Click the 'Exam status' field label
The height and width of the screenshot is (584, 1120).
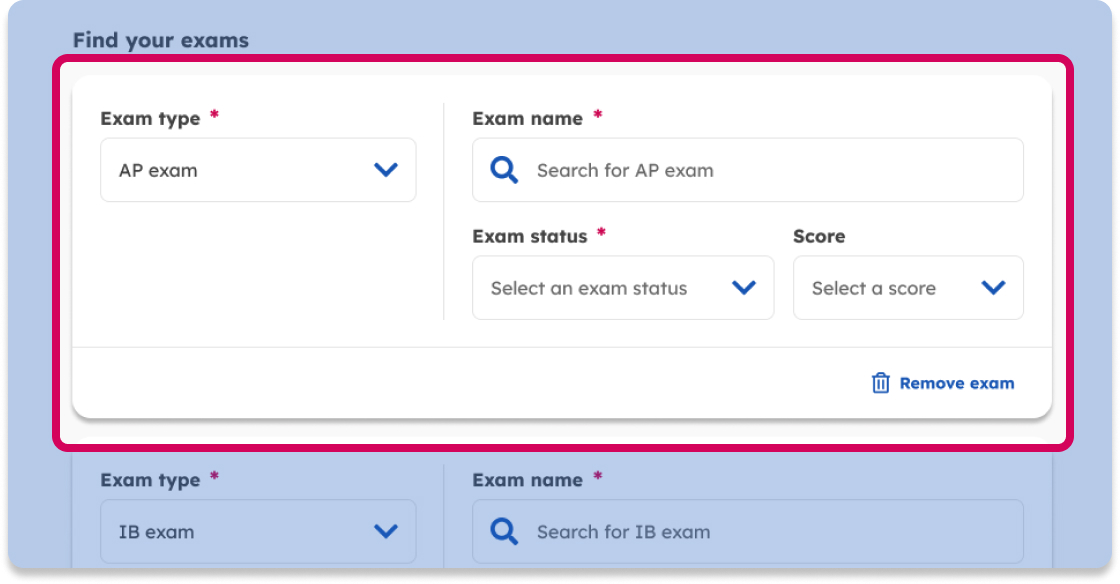(529, 237)
